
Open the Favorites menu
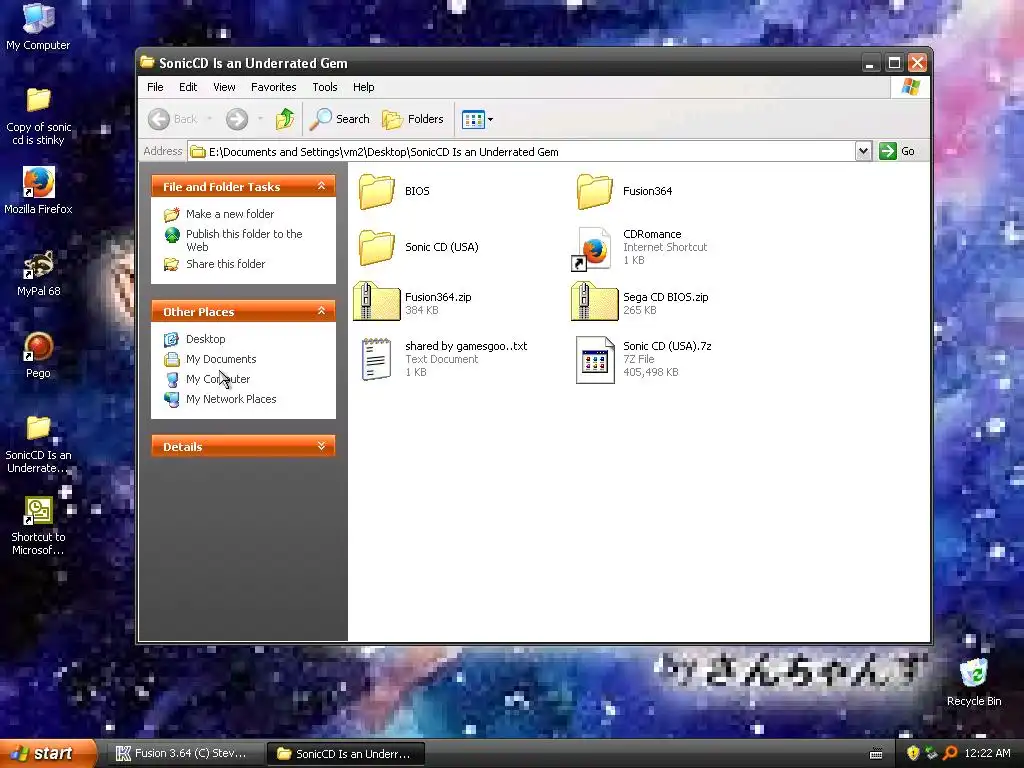(274, 87)
